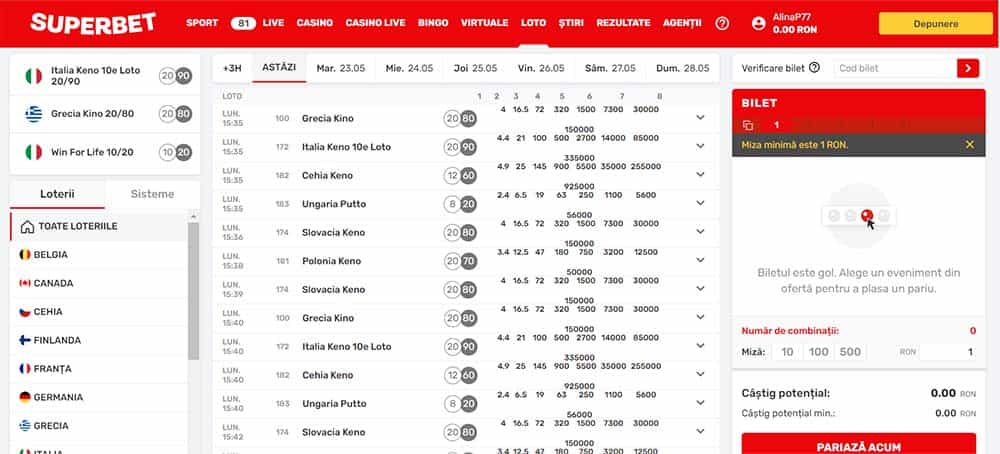The image size is (1000, 454).
Task: Expand the Italia Keno 10e Loto 15:35 draw
Action: tap(700, 146)
